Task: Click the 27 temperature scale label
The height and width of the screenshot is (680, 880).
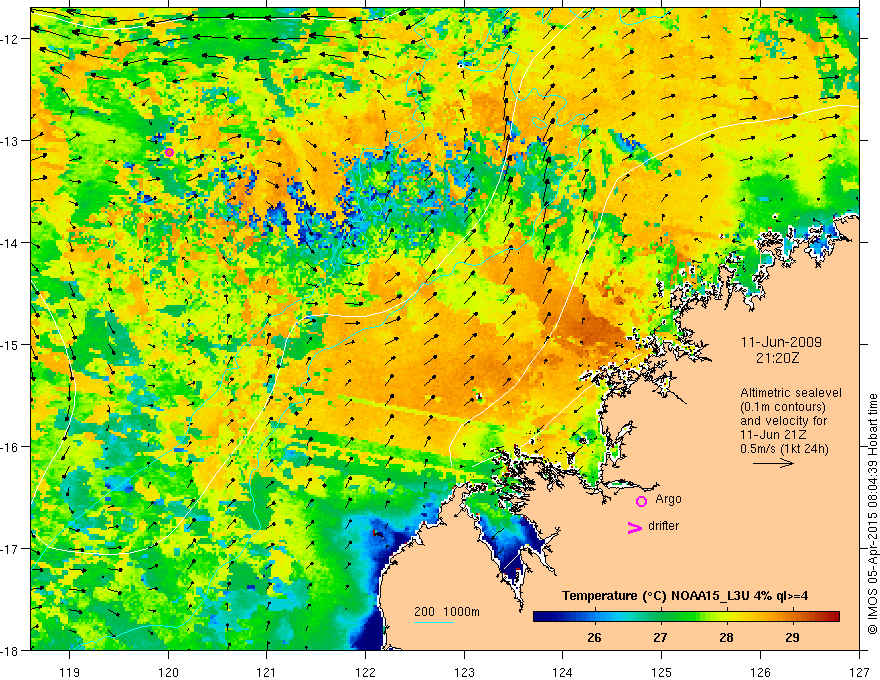Action: 661,637
